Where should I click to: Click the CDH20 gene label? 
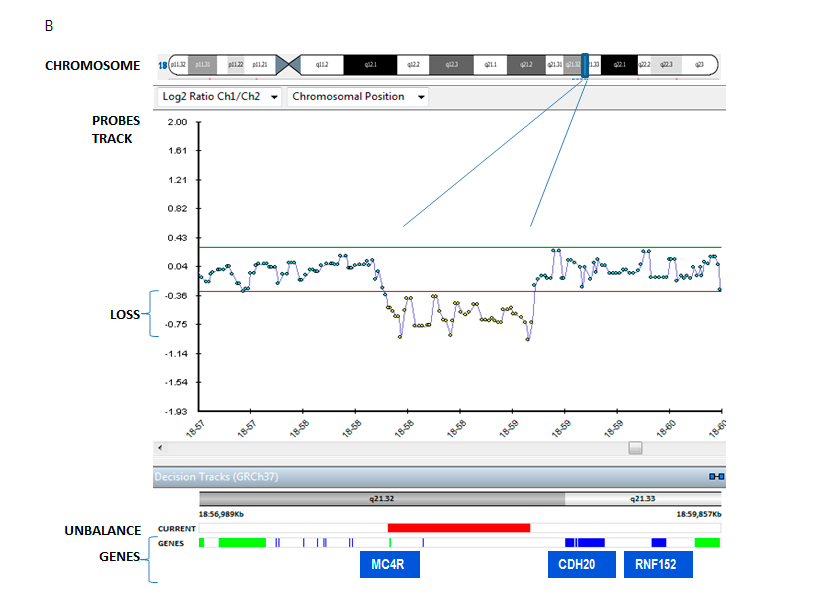click(x=578, y=565)
